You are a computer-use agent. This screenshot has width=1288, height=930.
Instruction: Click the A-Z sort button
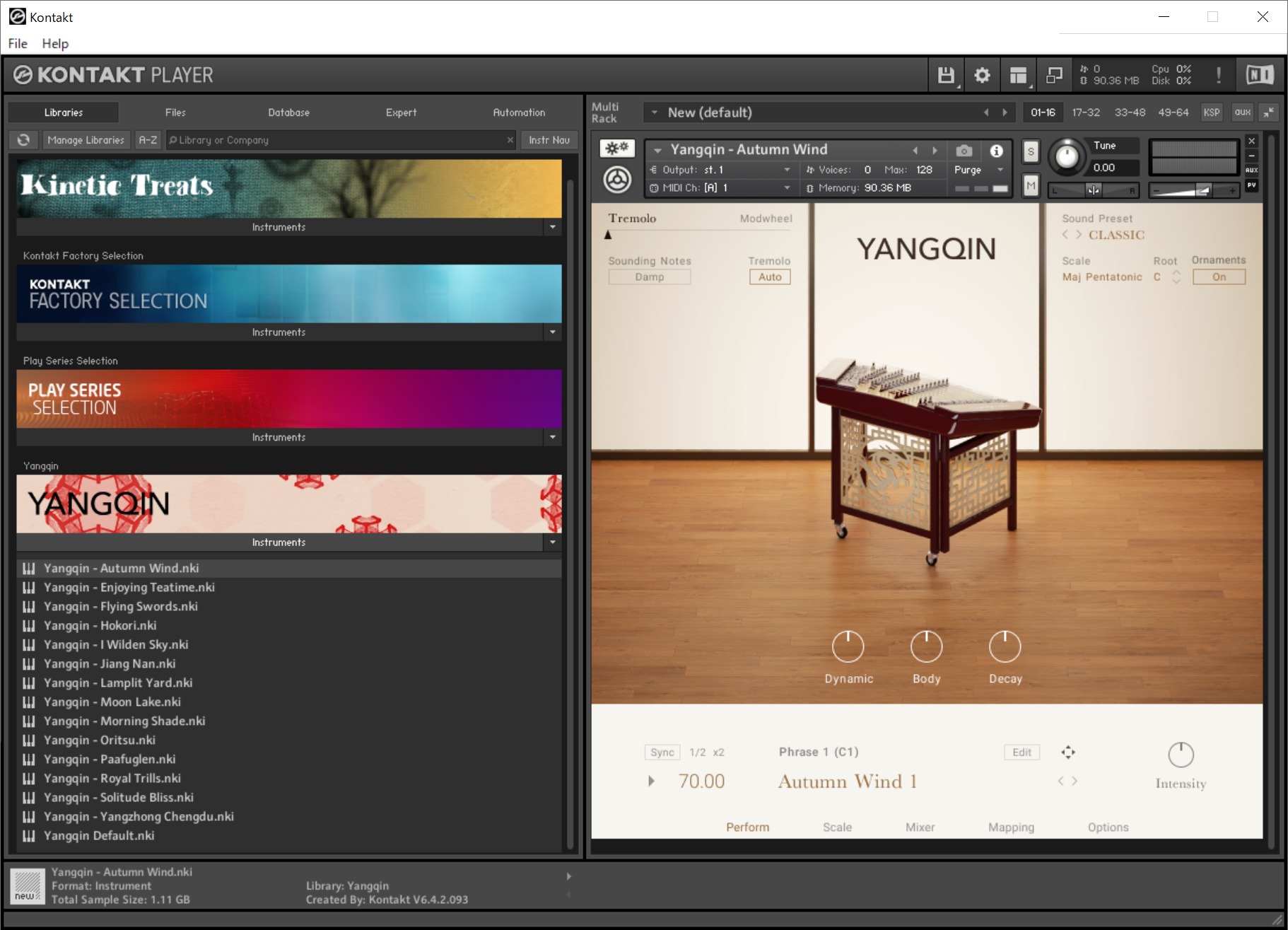(x=148, y=140)
